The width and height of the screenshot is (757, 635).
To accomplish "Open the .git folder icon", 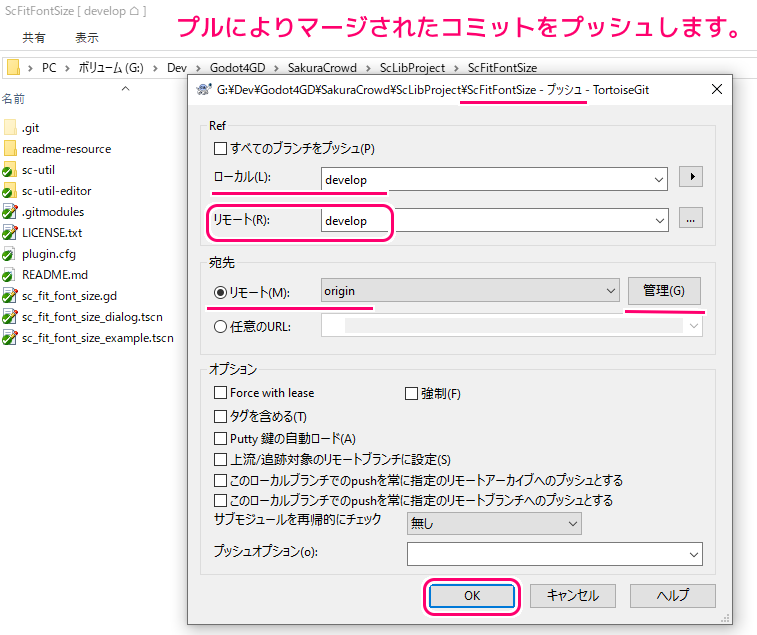I will 10,128.
